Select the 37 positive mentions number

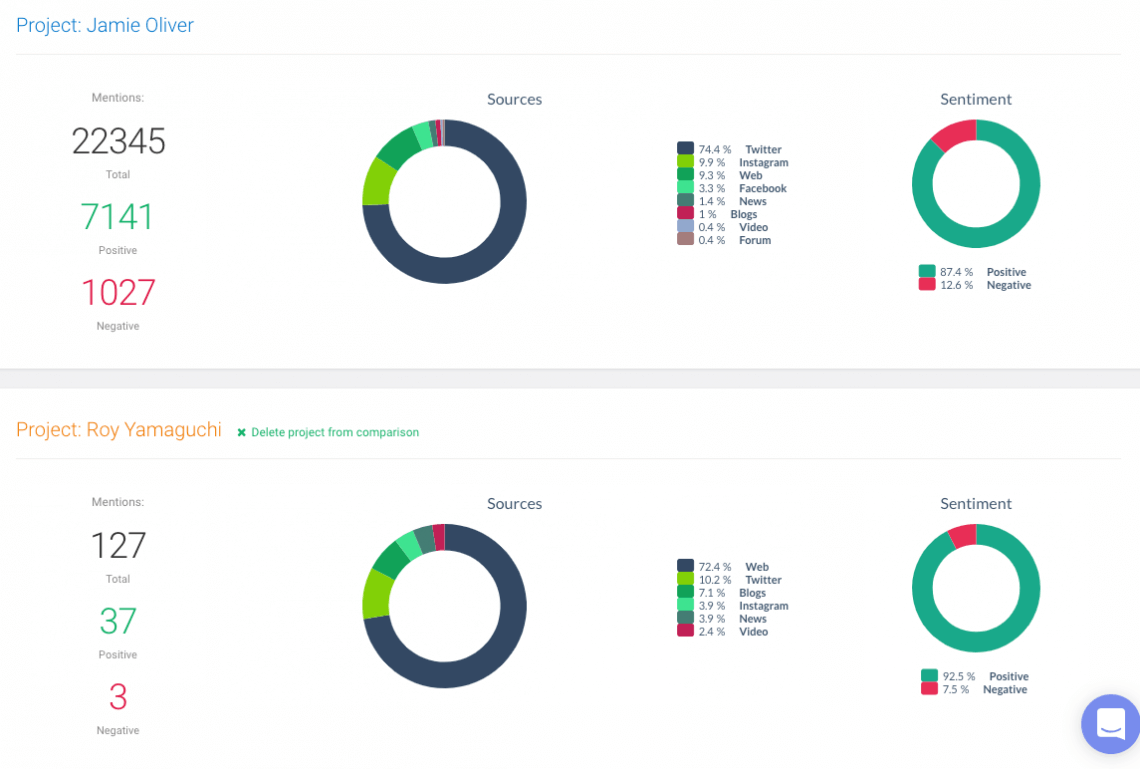point(118,621)
